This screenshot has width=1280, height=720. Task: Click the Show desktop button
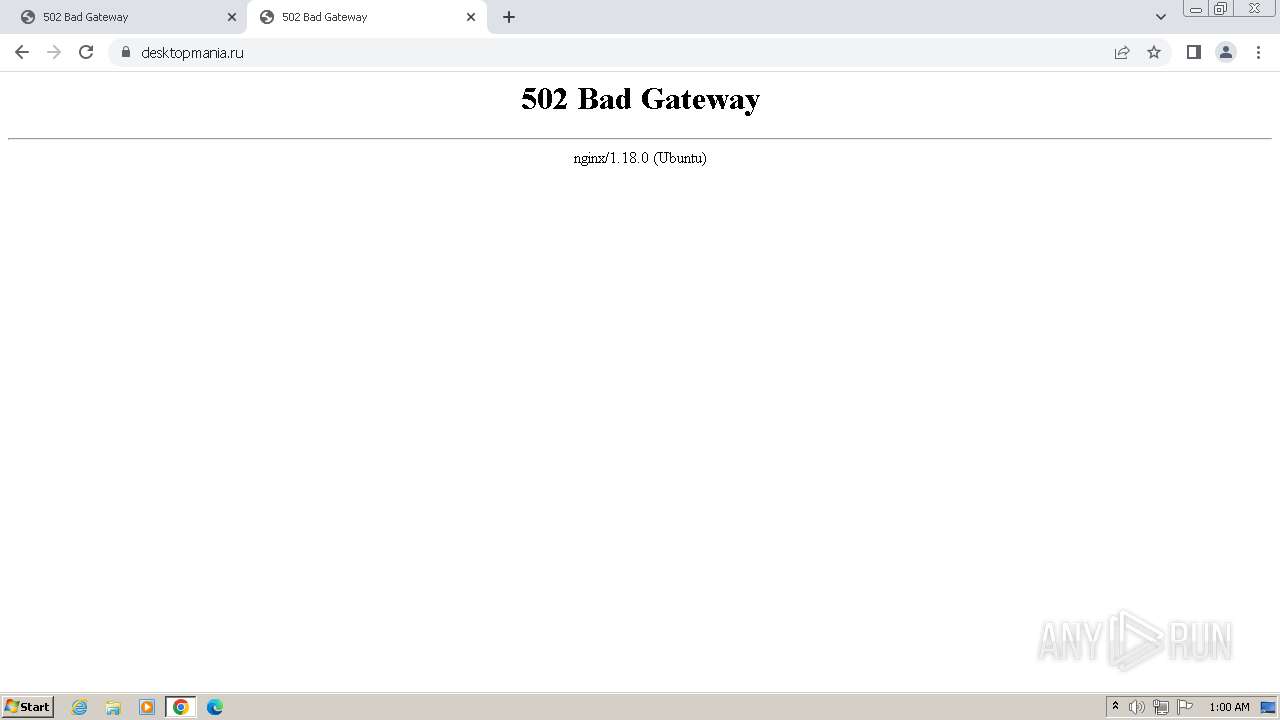click(x=1269, y=707)
